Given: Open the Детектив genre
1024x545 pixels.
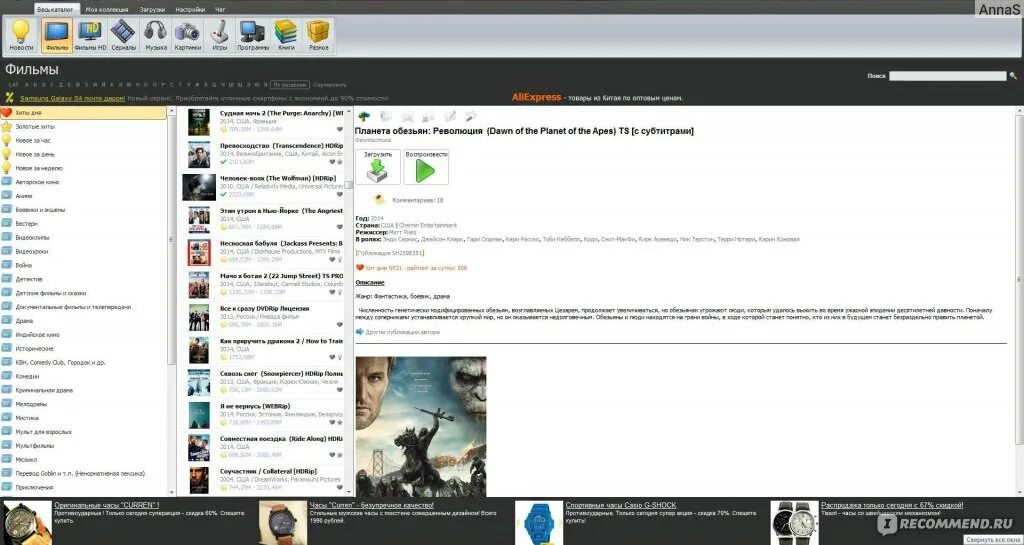Looking at the screenshot, I should pyautogui.click(x=84, y=279).
